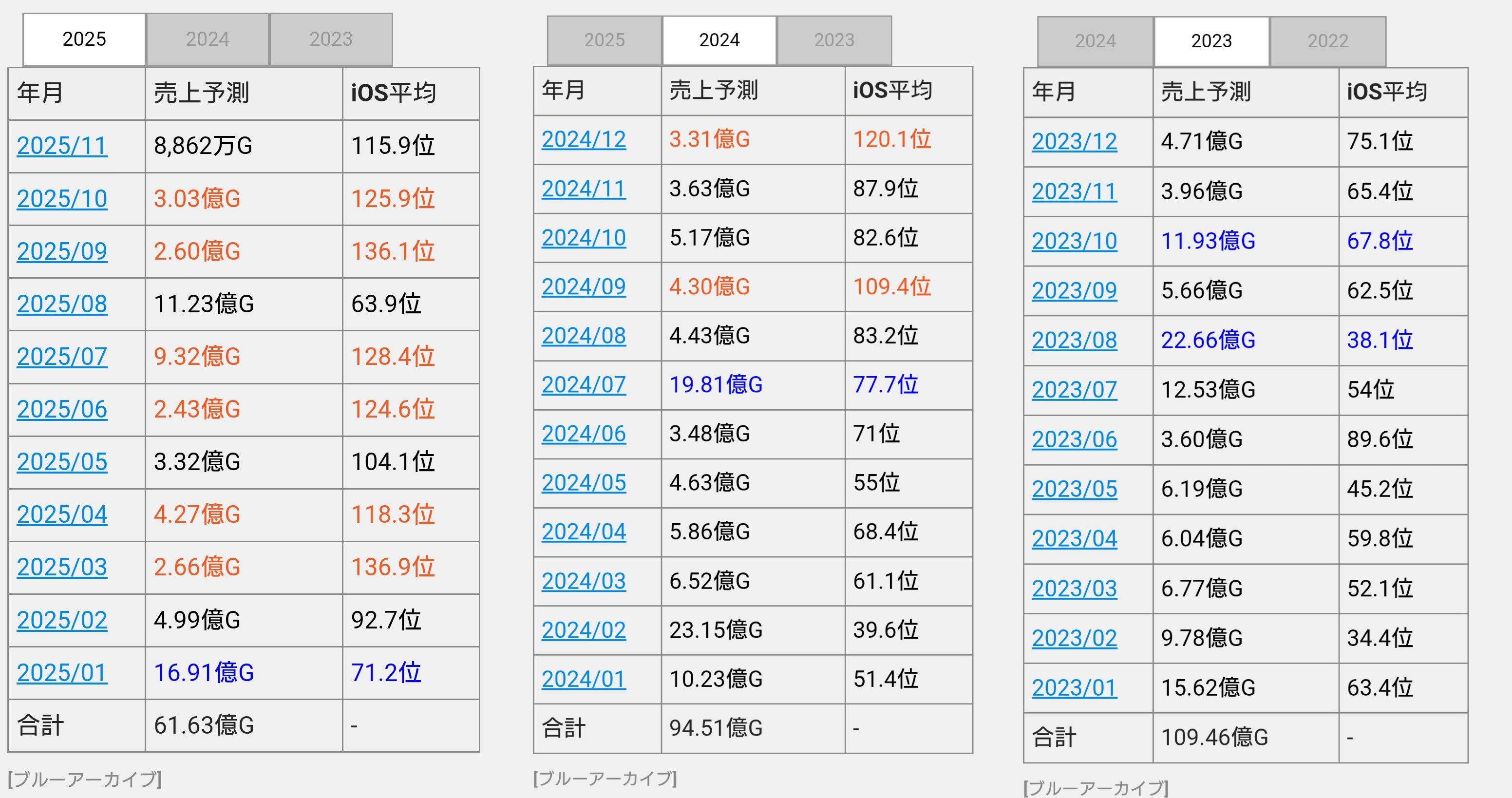Open the 2023/12 month link

point(1074,141)
